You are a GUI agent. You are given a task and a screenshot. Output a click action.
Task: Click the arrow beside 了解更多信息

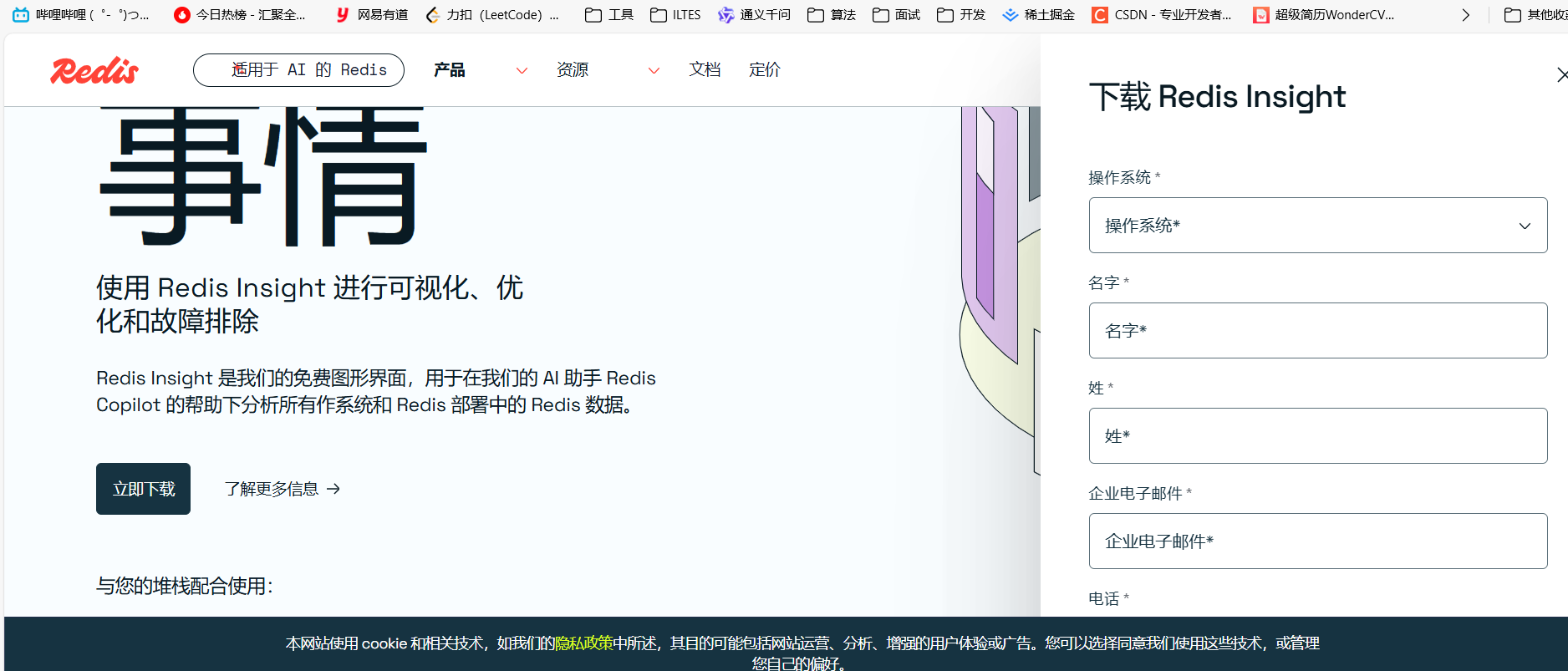click(333, 489)
